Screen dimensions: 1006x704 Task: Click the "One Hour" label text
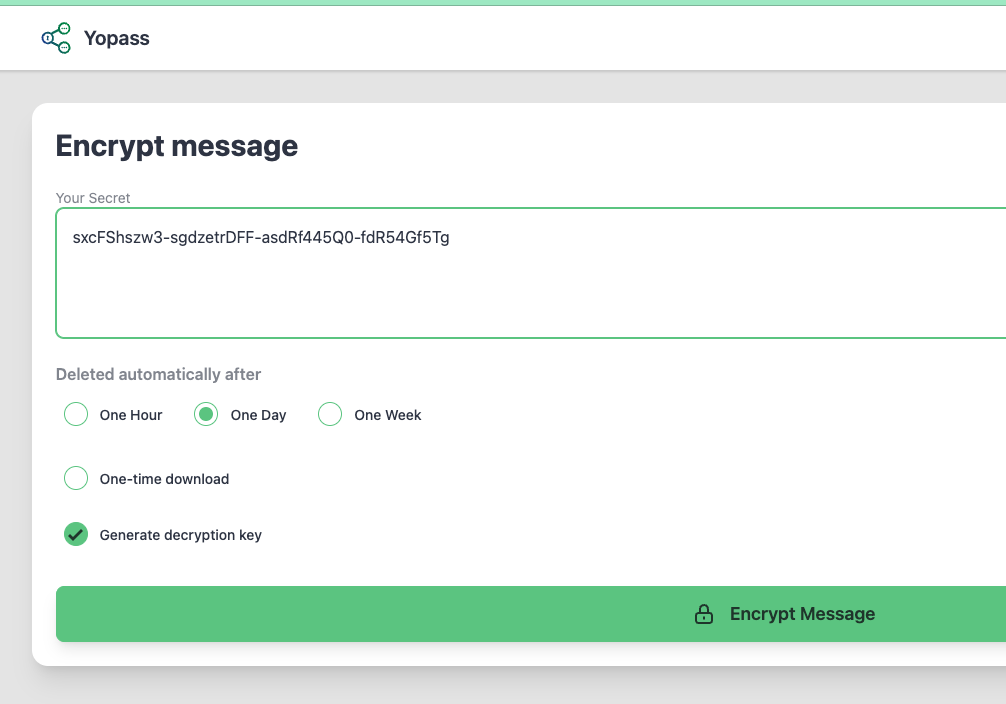coord(131,415)
